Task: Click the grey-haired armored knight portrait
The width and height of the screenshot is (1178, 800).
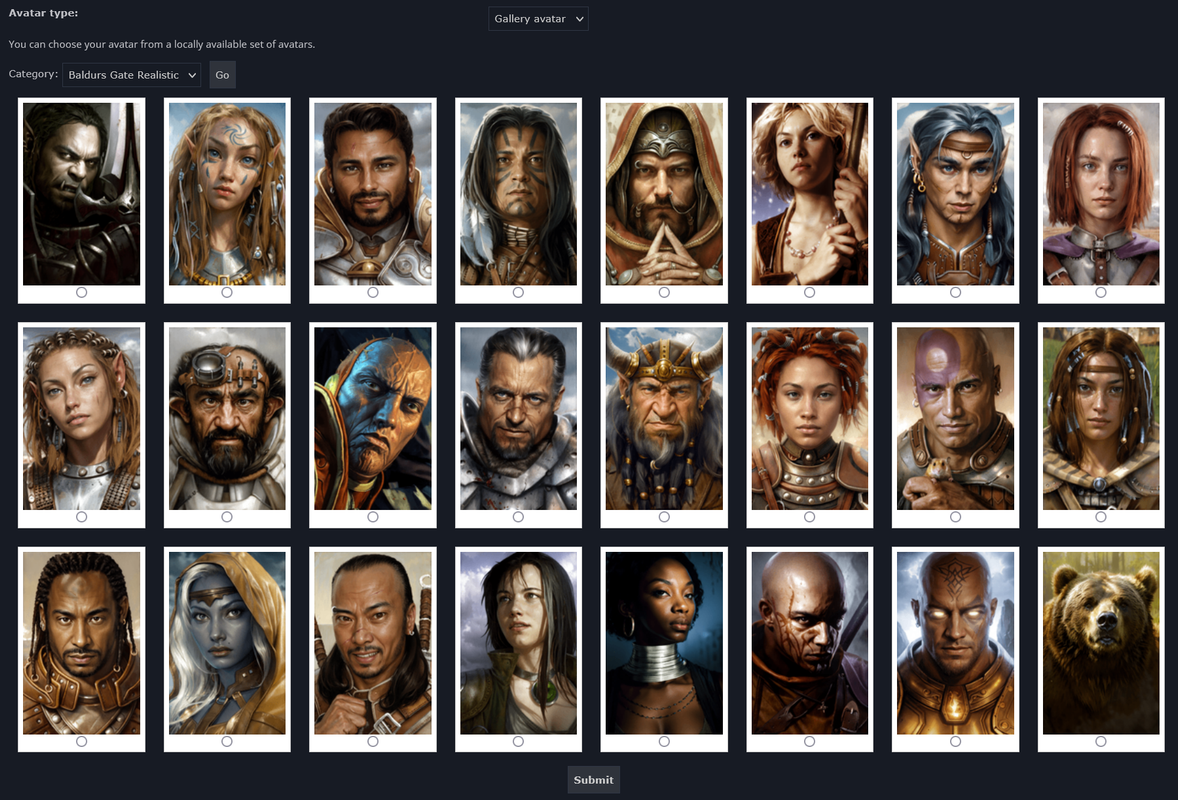Action: (518, 418)
